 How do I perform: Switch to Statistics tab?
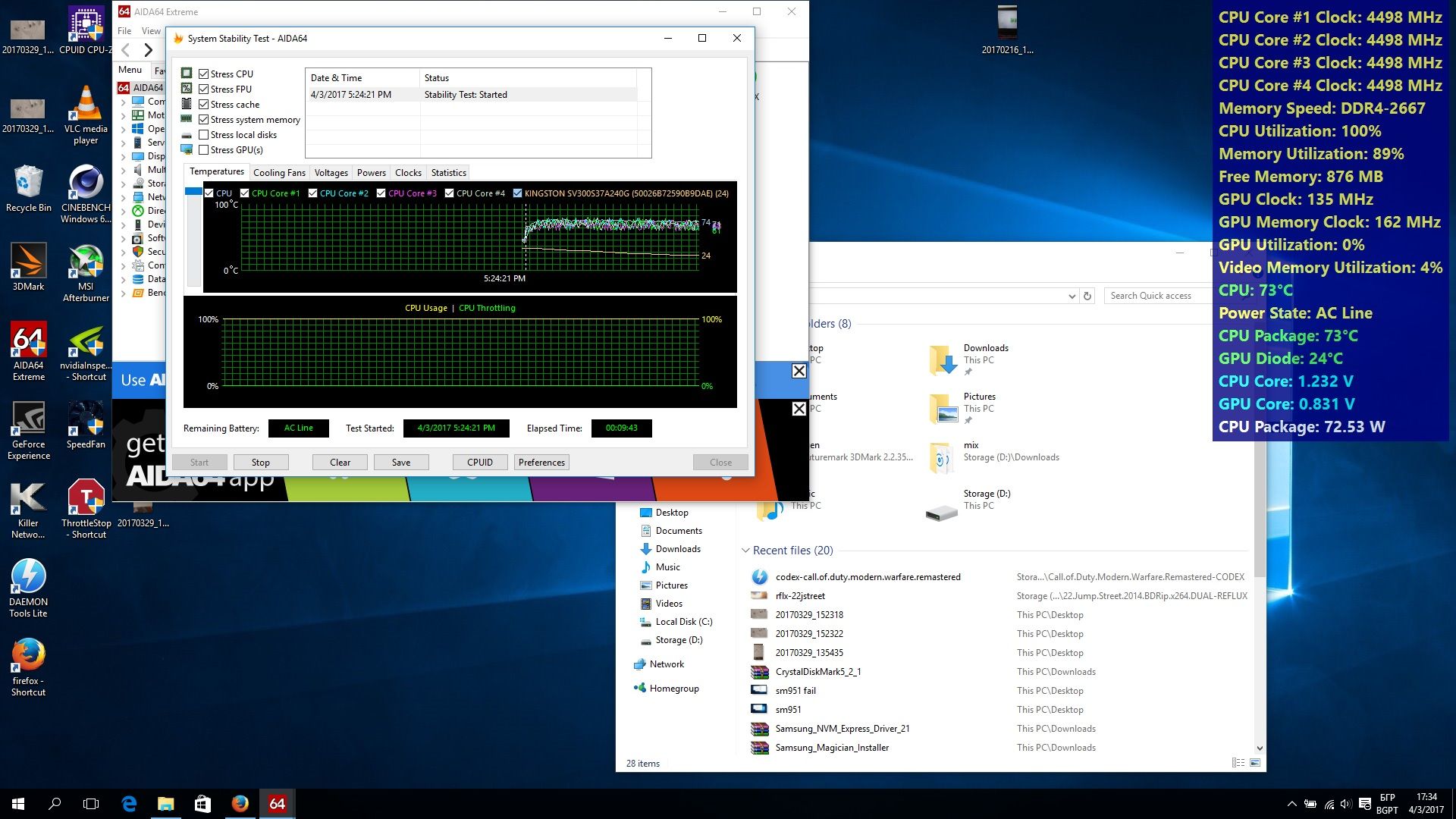[x=448, y=173]
